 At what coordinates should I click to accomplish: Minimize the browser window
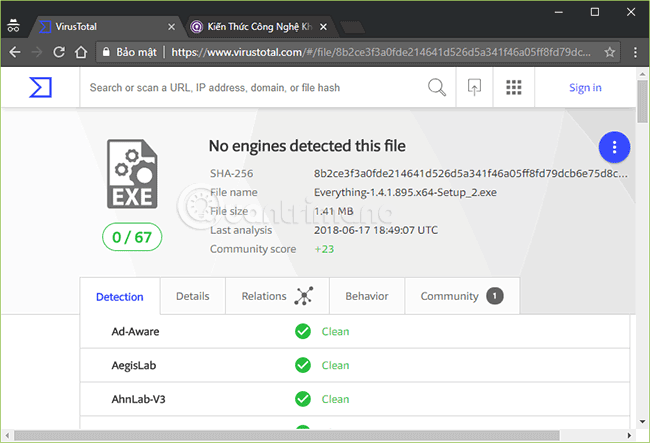(558, 12)
